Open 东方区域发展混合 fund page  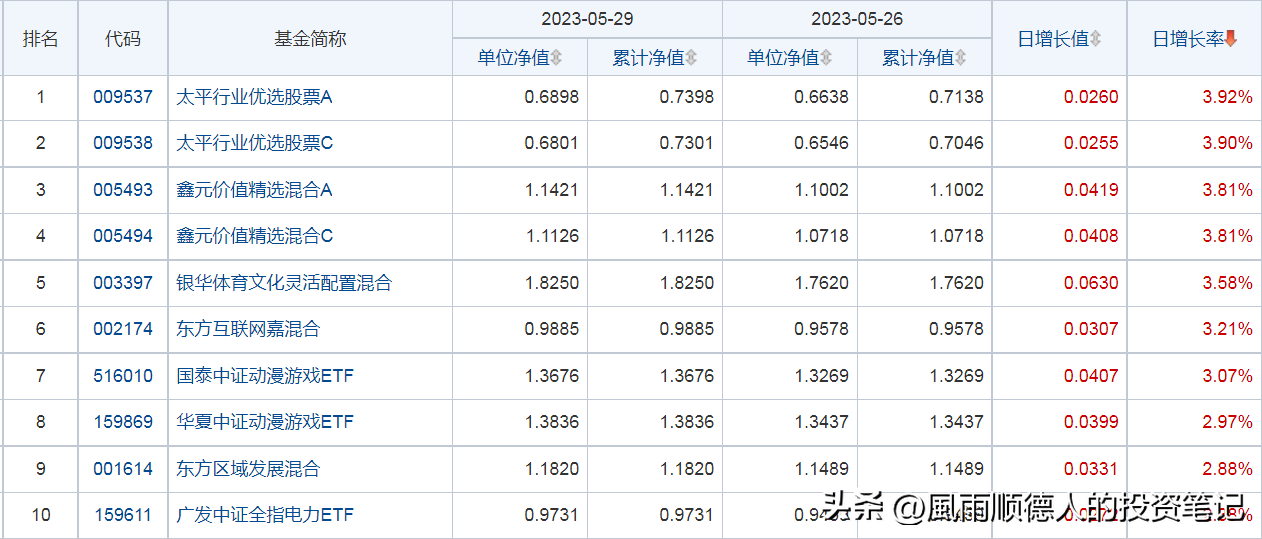tap(248, 469)
